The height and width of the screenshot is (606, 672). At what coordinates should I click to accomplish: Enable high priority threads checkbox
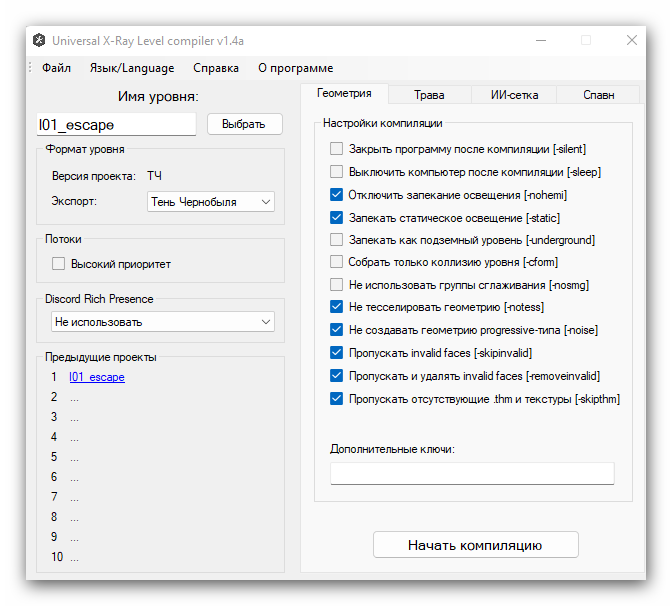58,264
